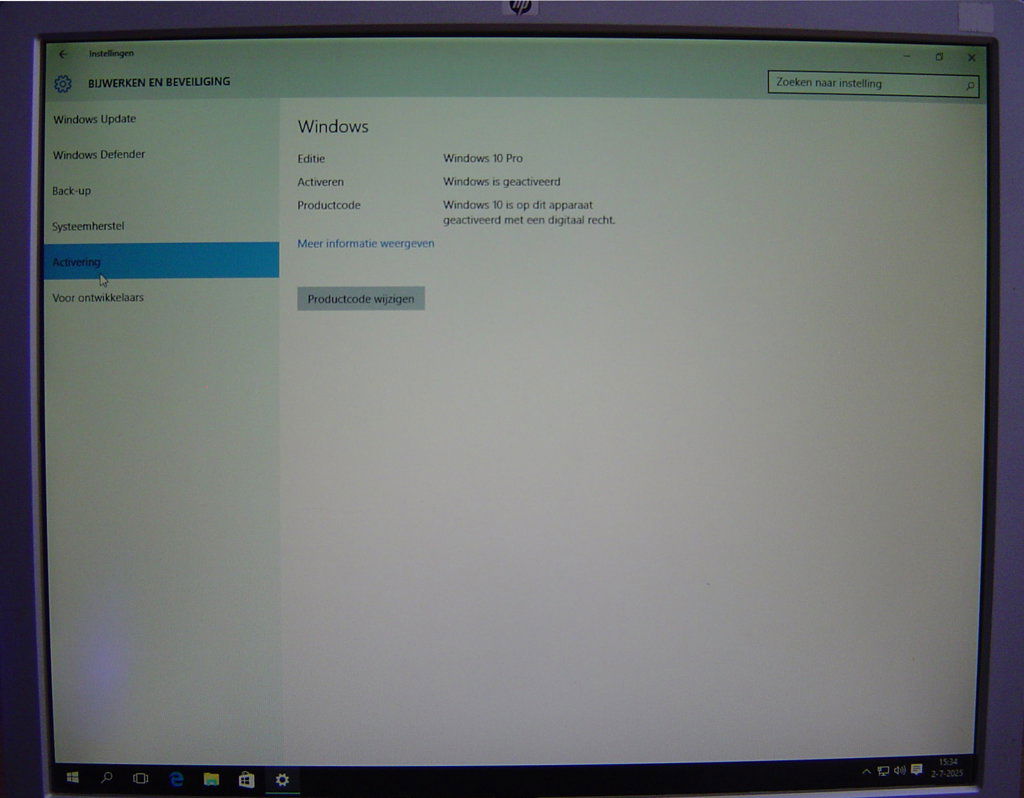Click the Editie label
1024x798 pixels.
311,159
